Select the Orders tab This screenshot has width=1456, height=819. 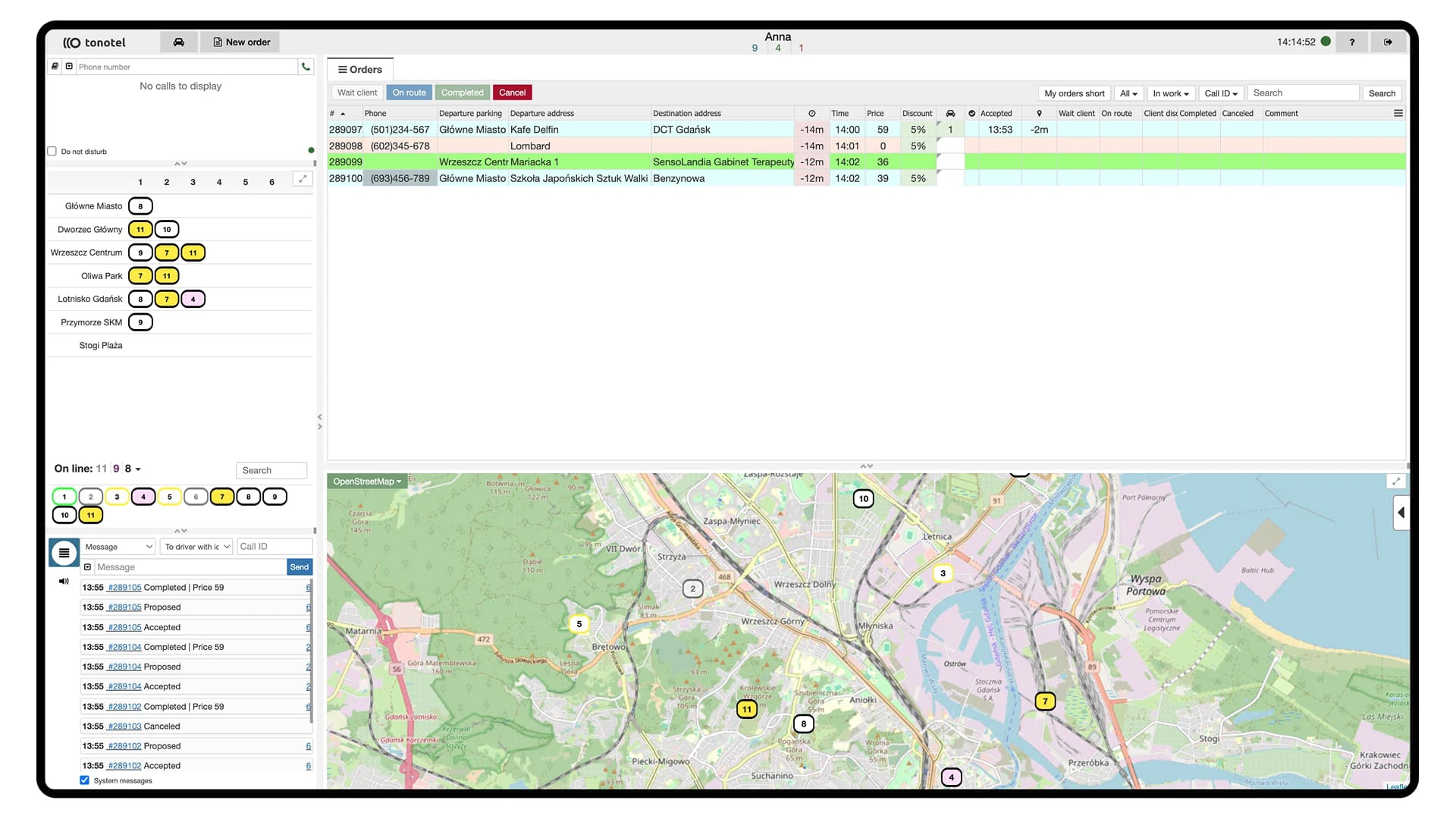360,70
